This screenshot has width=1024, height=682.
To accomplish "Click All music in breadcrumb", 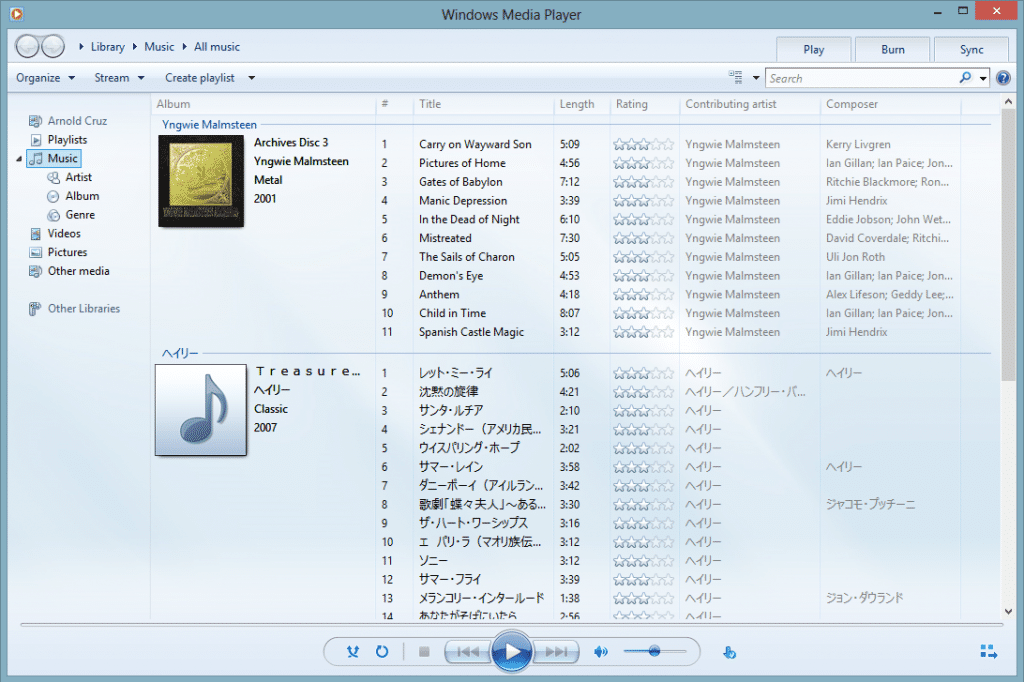I will (217, 47).
